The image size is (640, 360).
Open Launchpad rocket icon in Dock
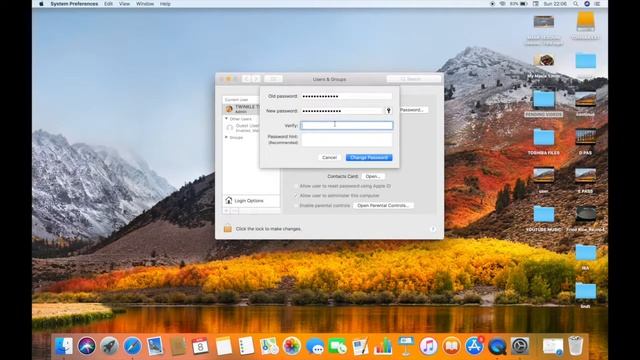pos(109,347)
